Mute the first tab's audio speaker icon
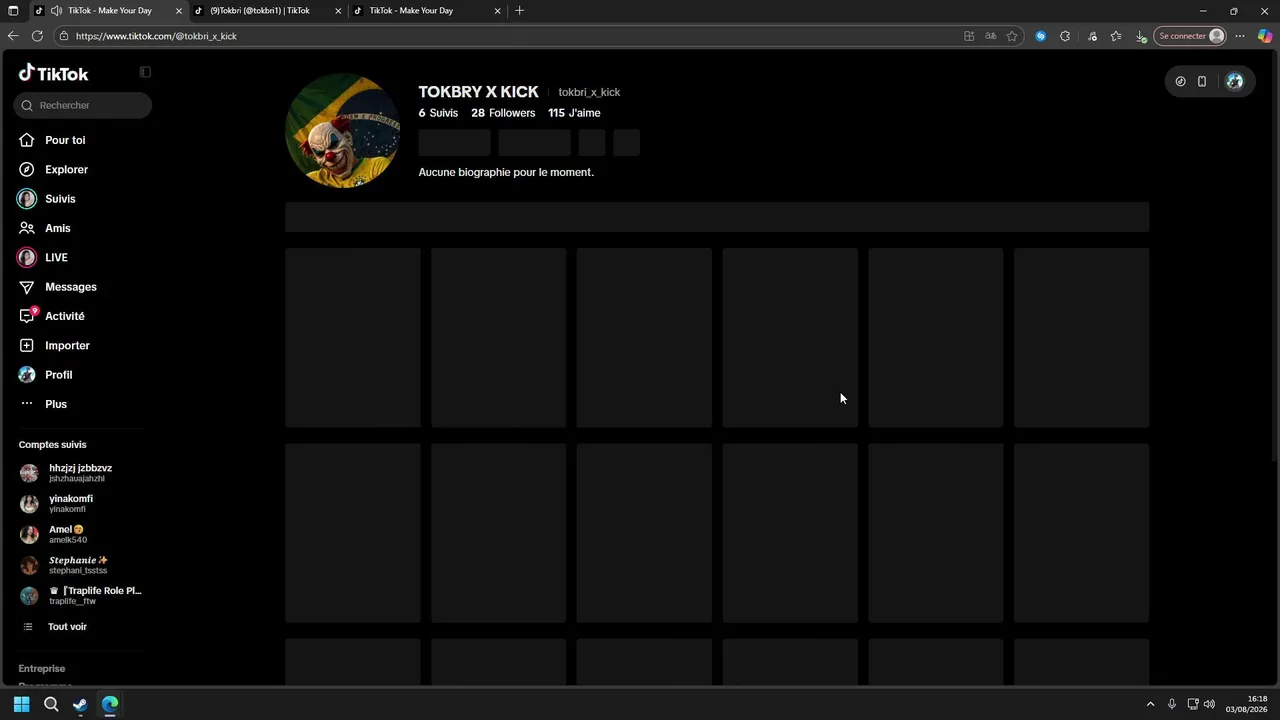 click(x=56, y=11)
